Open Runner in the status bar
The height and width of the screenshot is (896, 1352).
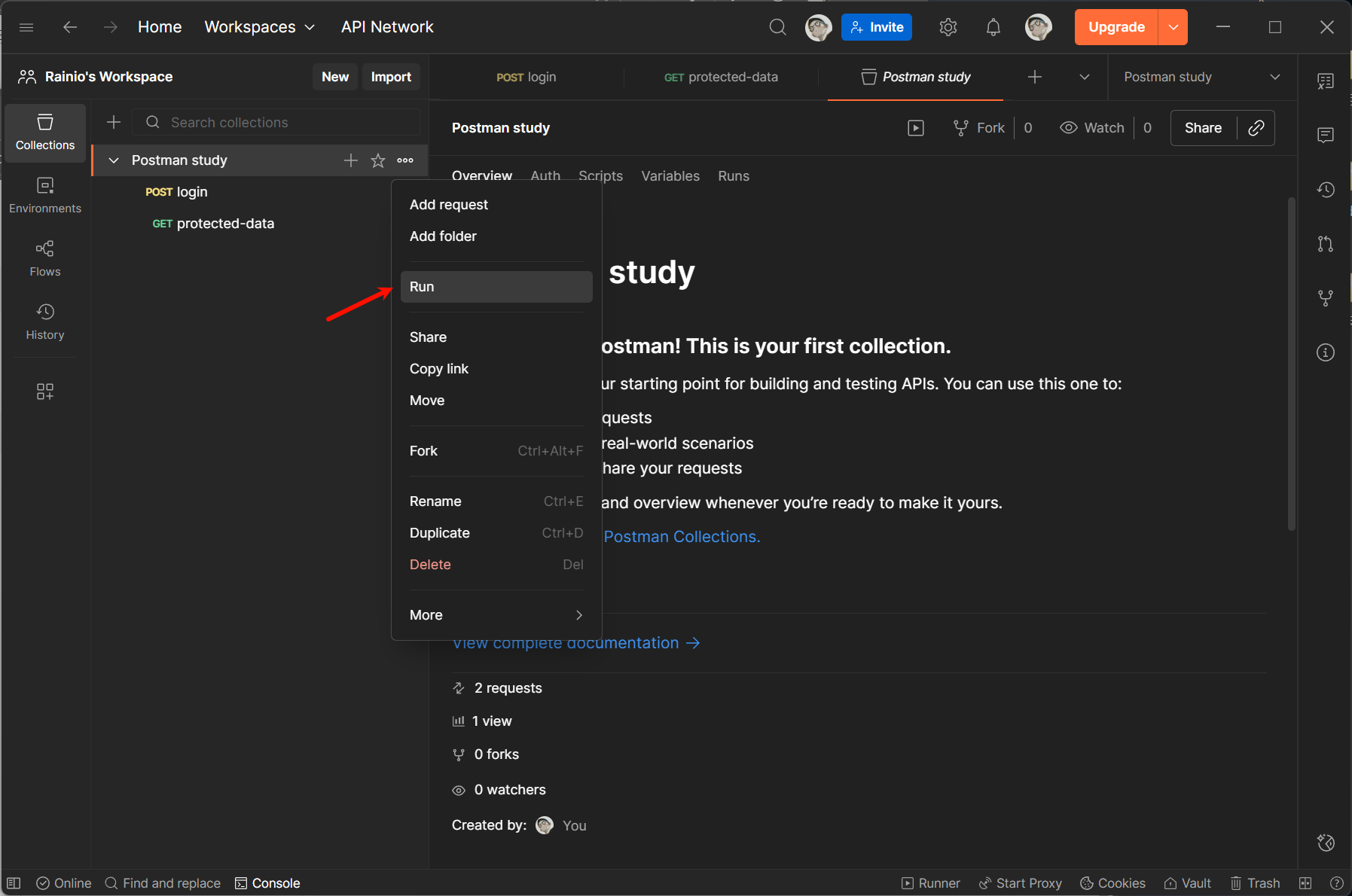click(x=931, y=883)
